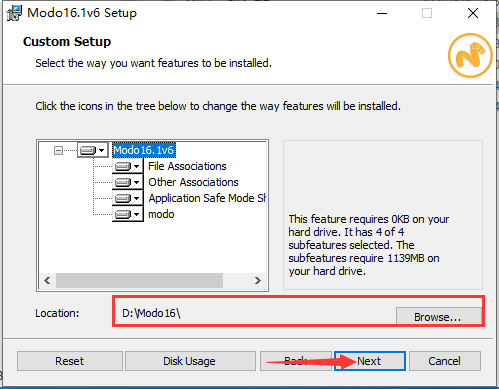Click the installer icon in the title bar
Image resolution: width=499 pixels, height=389 pixels.
[14, 13]
